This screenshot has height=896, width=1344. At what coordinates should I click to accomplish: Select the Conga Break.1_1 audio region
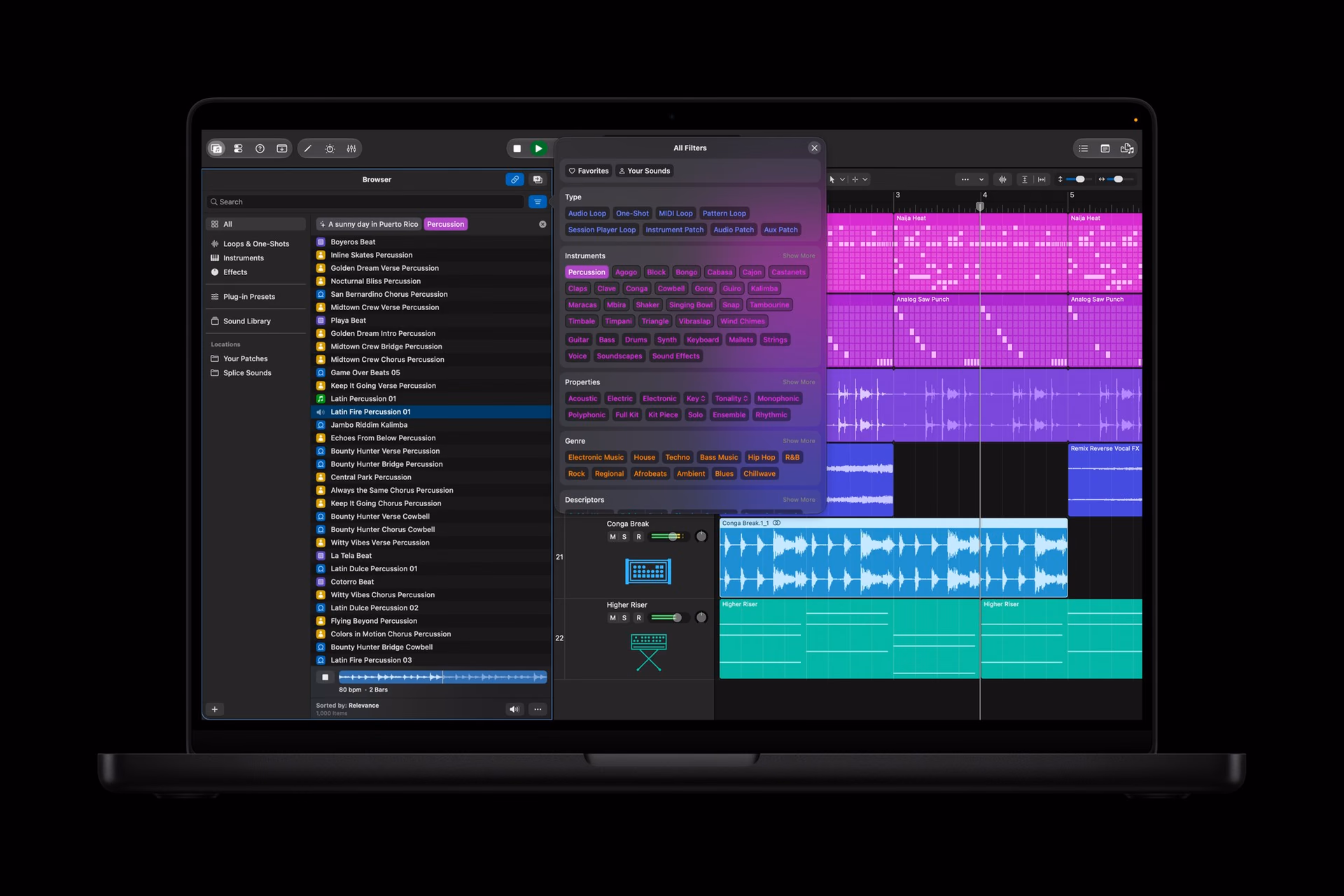tap(894, 558)
